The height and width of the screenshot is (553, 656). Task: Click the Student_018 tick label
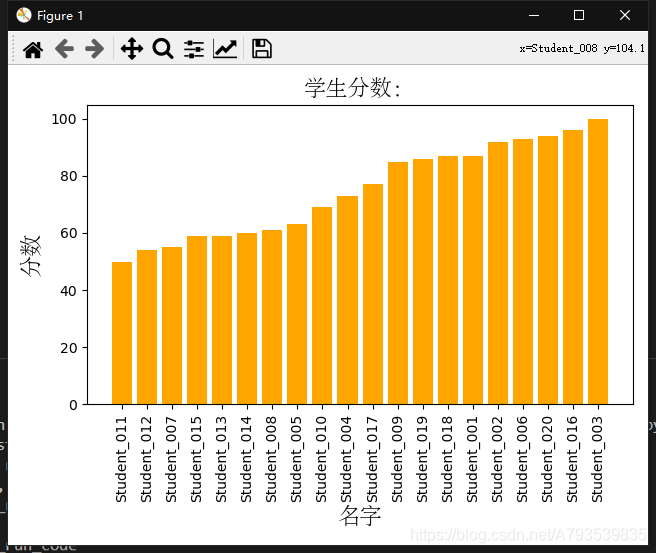coord(447,459)
